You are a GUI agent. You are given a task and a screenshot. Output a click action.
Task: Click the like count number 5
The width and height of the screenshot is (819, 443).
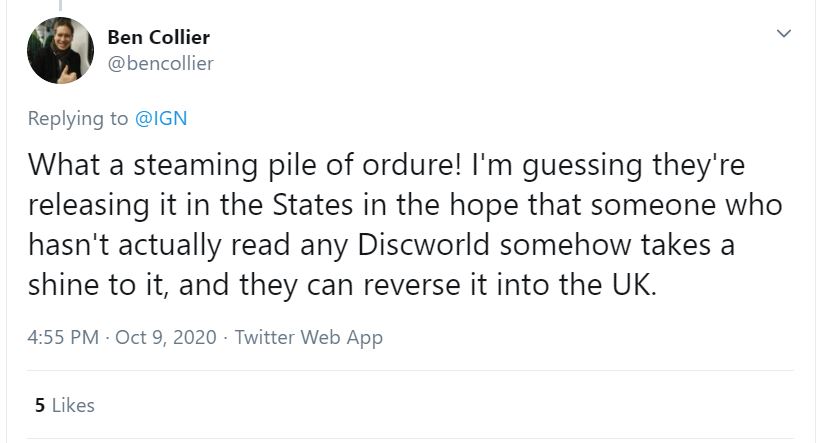pos(39,405)
